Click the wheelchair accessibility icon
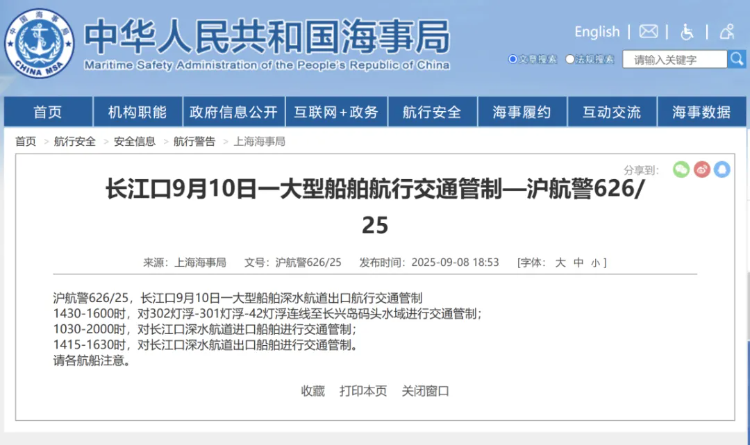The width and height of the screenshot is (750, 445). pos(687,32)
